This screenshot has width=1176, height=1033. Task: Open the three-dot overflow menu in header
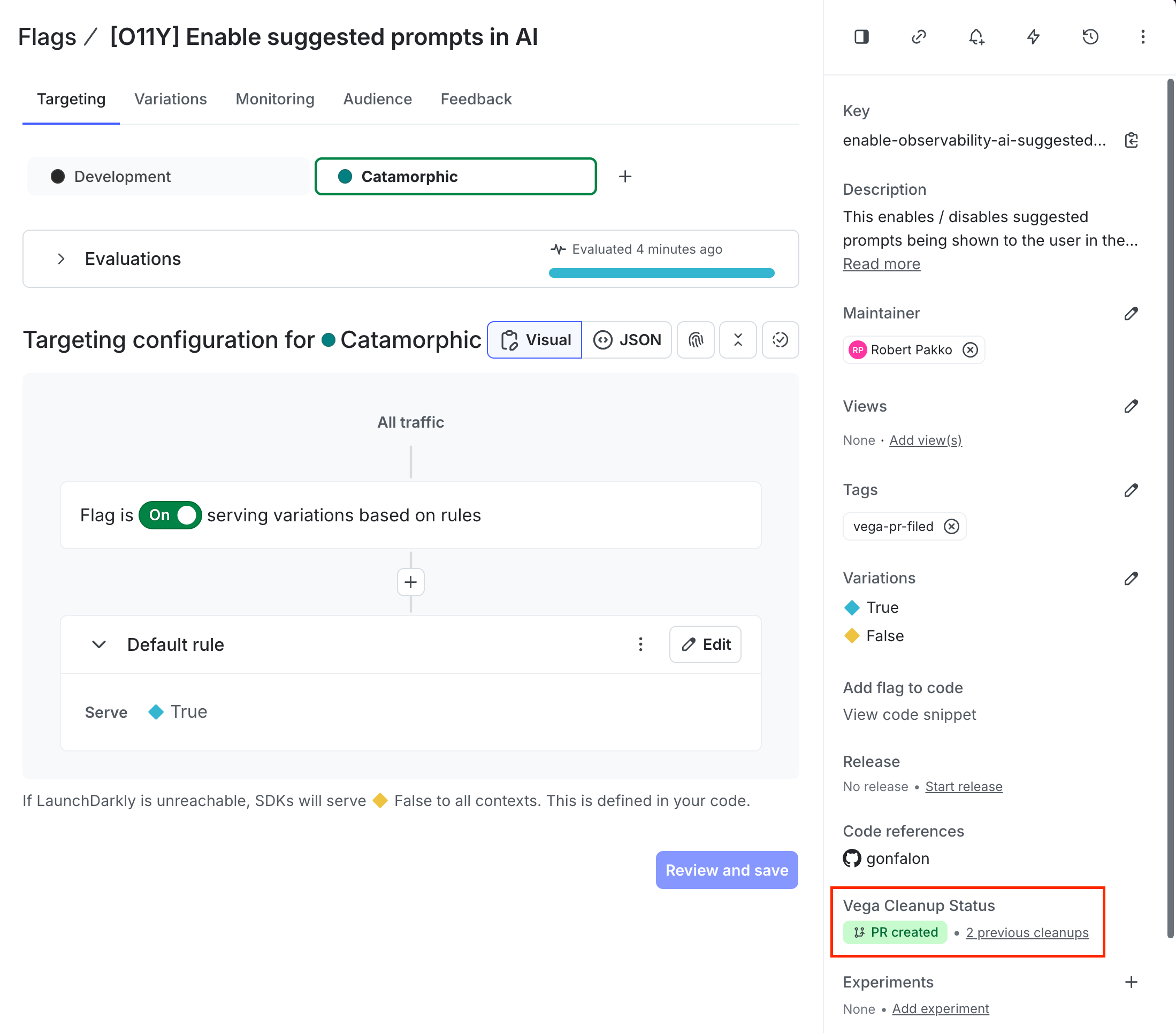[1143, 37]
